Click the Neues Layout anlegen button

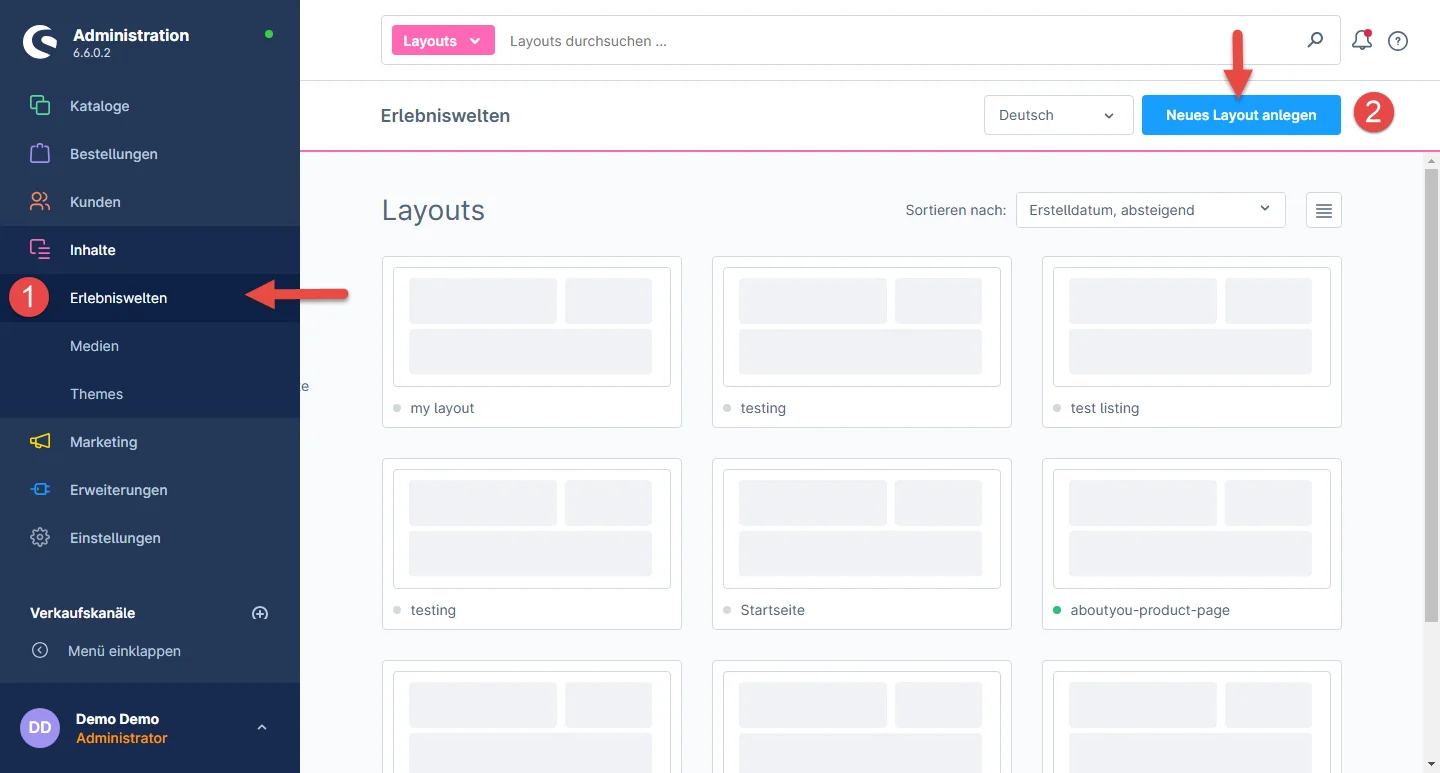click(x=1240, y=115)
